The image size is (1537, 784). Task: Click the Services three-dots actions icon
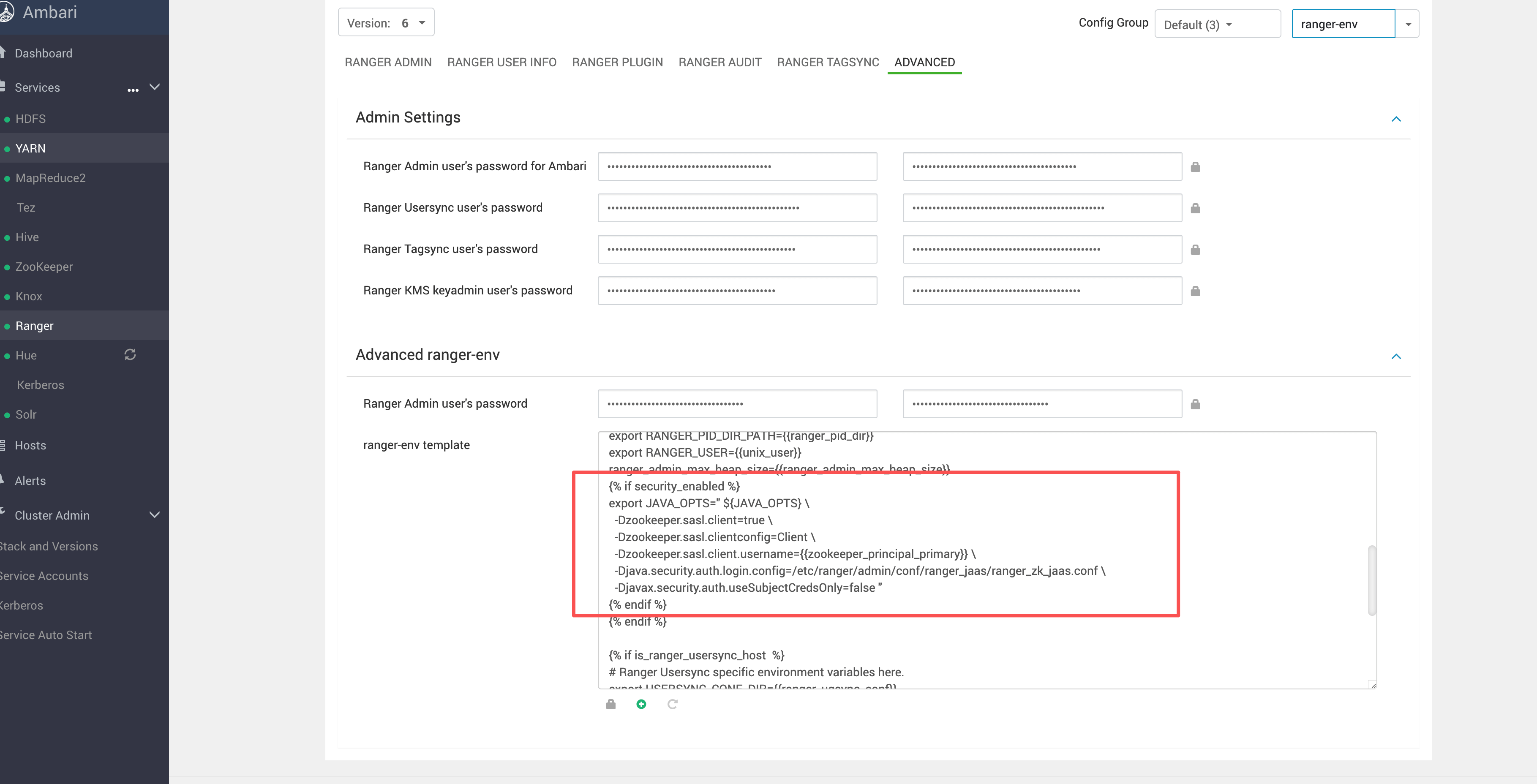coord(133,90)
